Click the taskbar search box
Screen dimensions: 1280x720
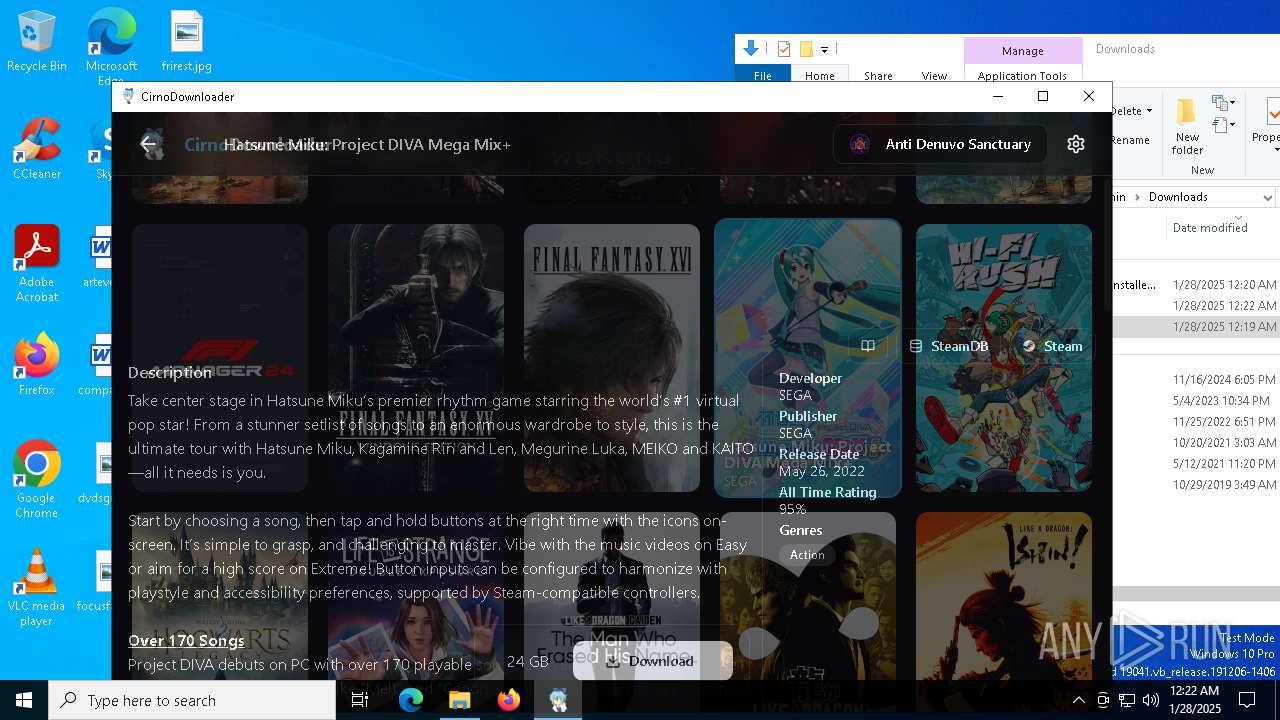point(192,700)
